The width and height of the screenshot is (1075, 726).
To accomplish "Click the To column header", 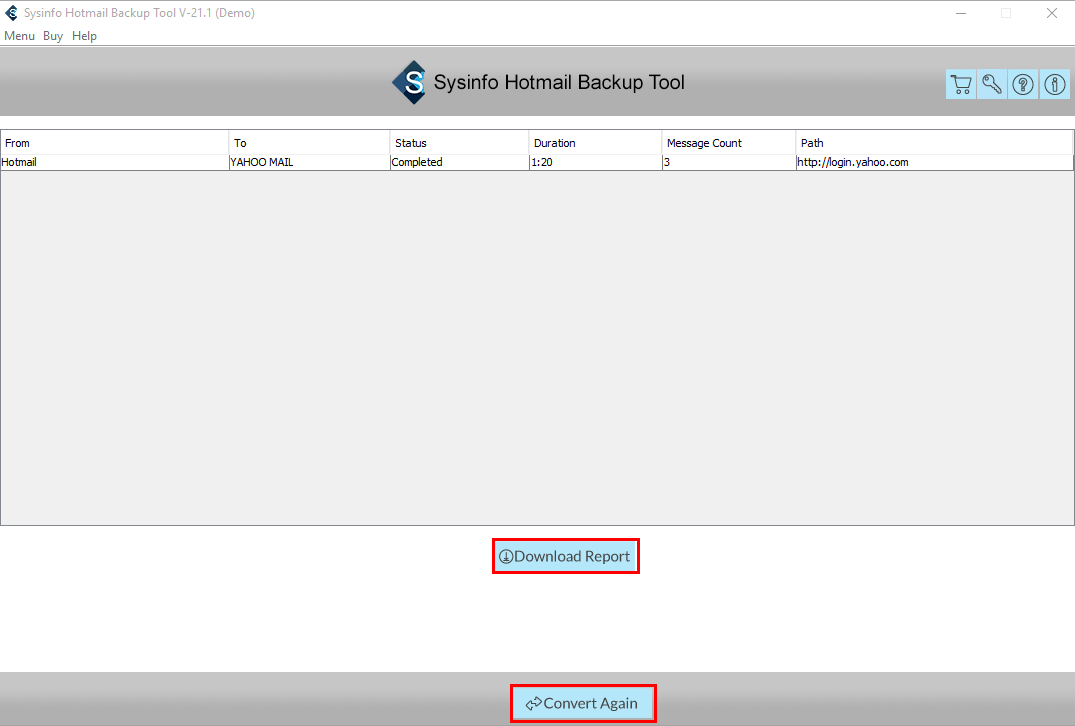I will (309, 143).
